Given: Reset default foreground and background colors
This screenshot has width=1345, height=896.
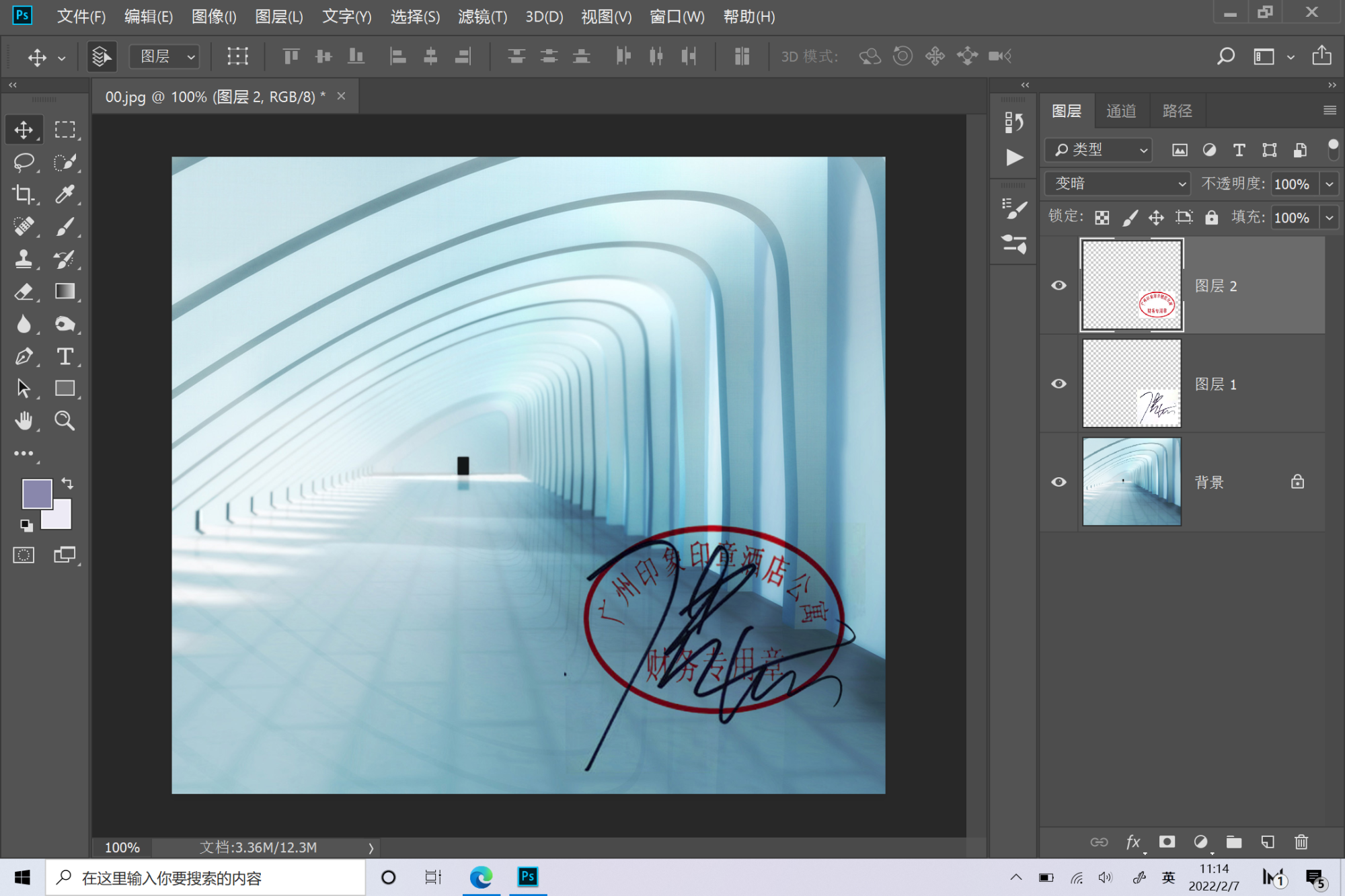Looking at the screenshot, I should [26, 526].
